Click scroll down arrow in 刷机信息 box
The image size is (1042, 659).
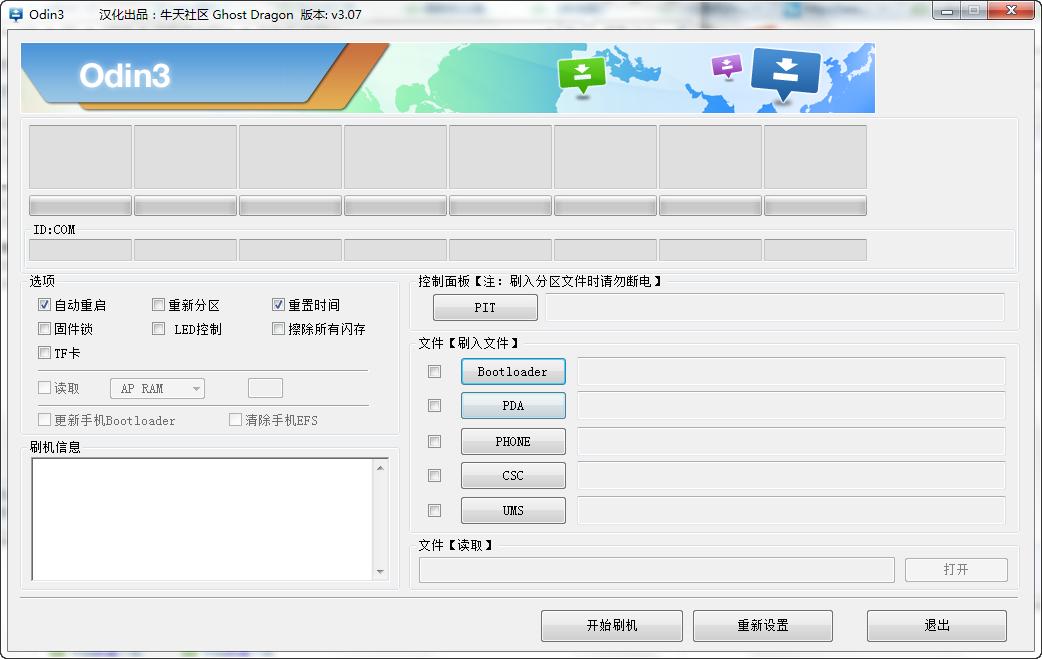[x=380, y=571]
